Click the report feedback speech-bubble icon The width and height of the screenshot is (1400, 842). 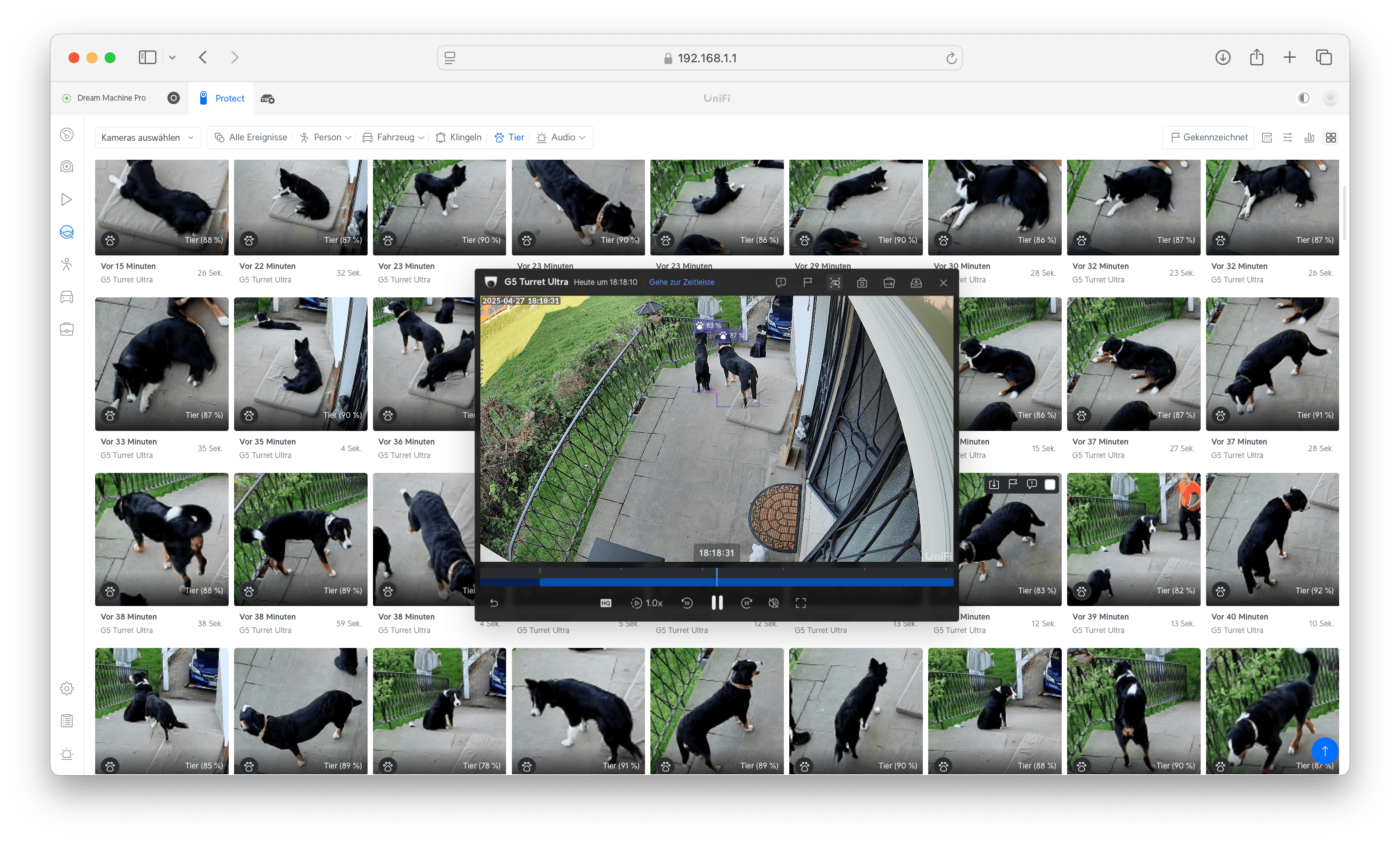click(x=781, y=282)
